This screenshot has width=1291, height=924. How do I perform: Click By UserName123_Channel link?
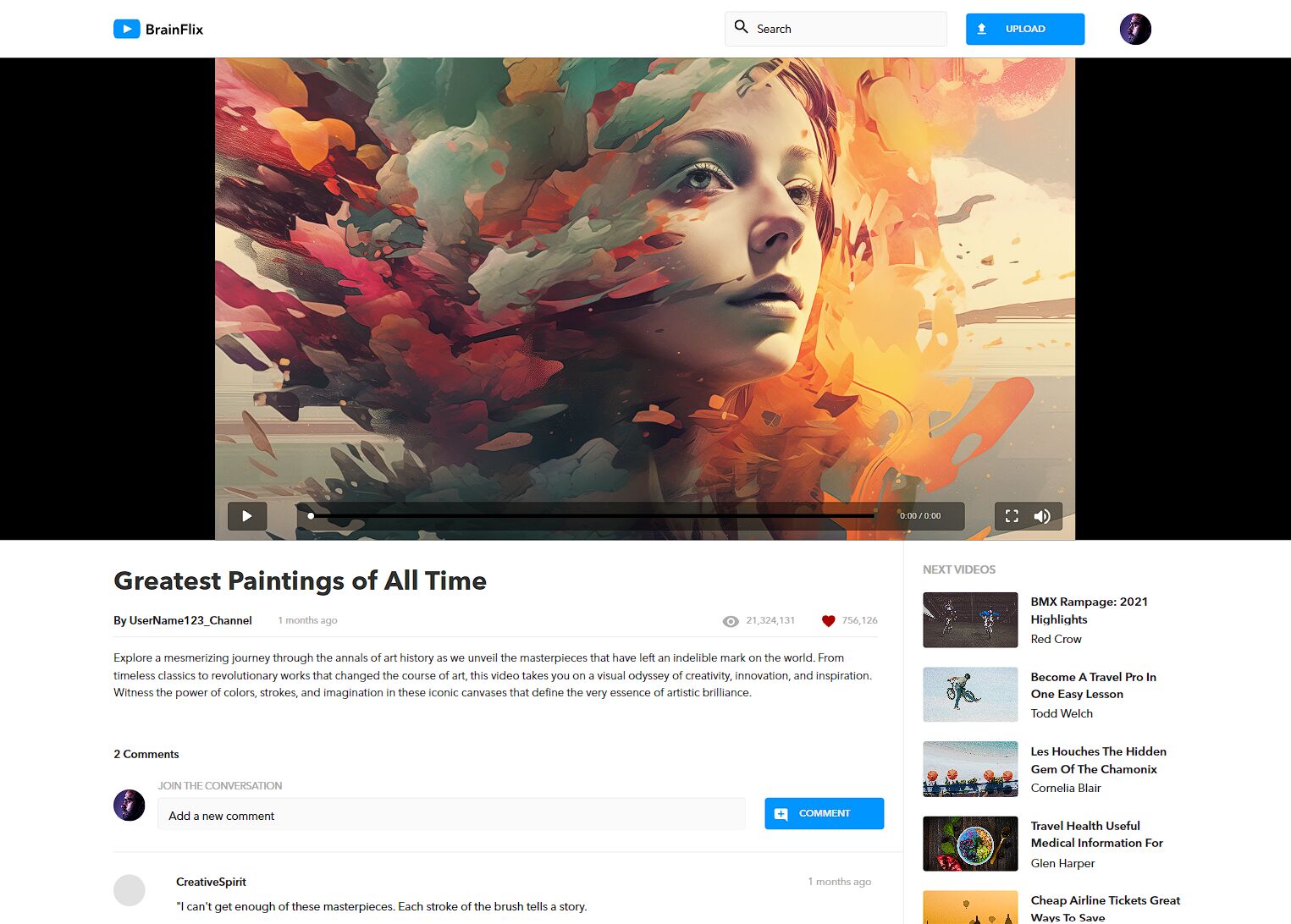[x=183, y=620]
